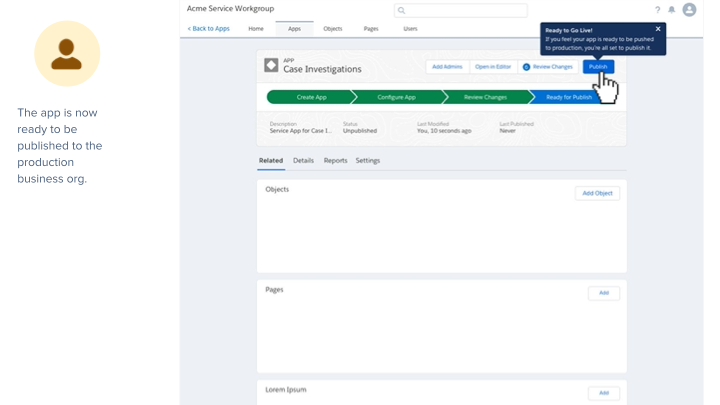This screenshot has width=720, height=405.
Task: Open the notifications bell
Action: pos(672,10)
